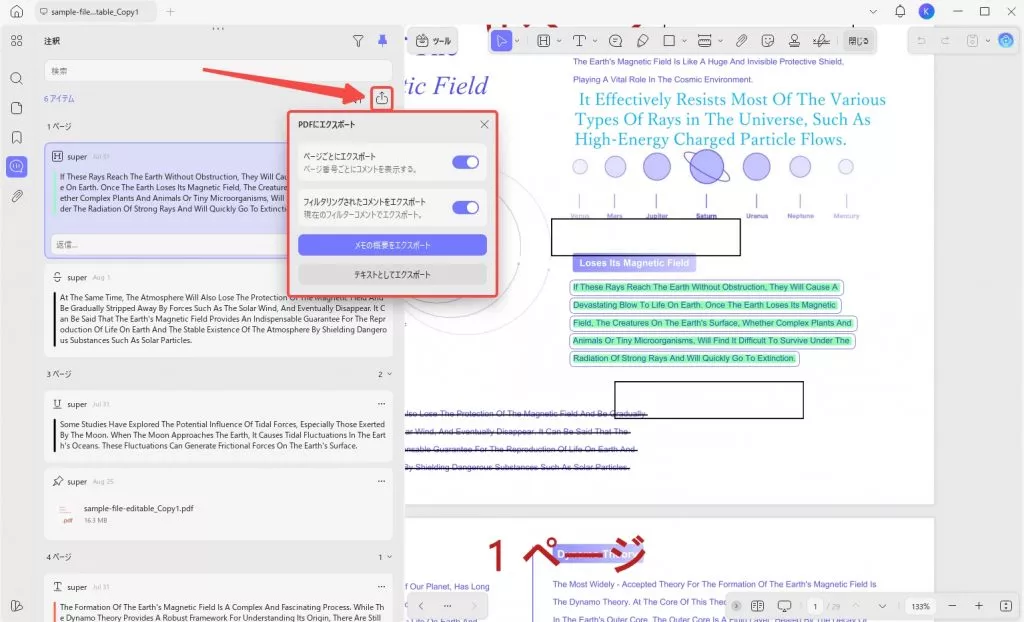Open the two-page view layout icon

(757, 606)
